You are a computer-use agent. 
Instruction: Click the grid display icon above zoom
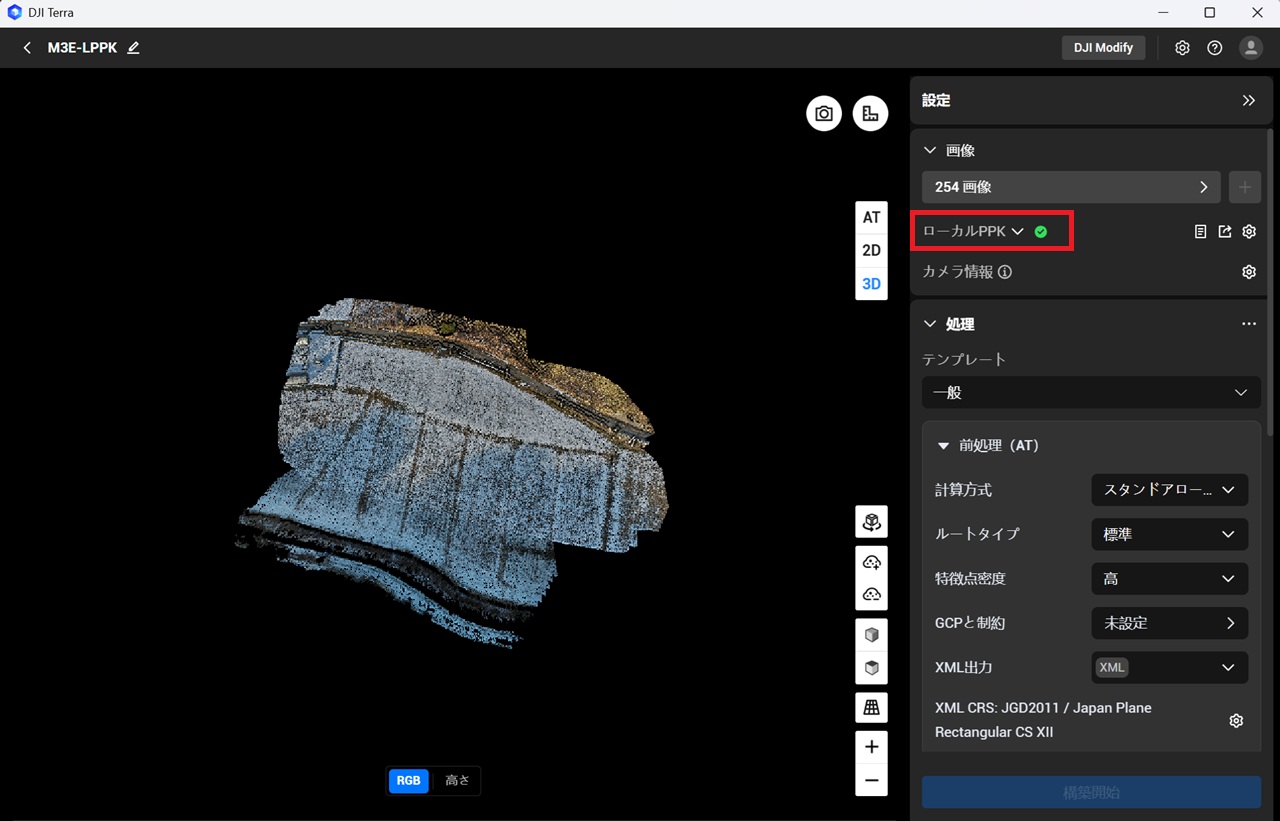[x=871, y=707]
